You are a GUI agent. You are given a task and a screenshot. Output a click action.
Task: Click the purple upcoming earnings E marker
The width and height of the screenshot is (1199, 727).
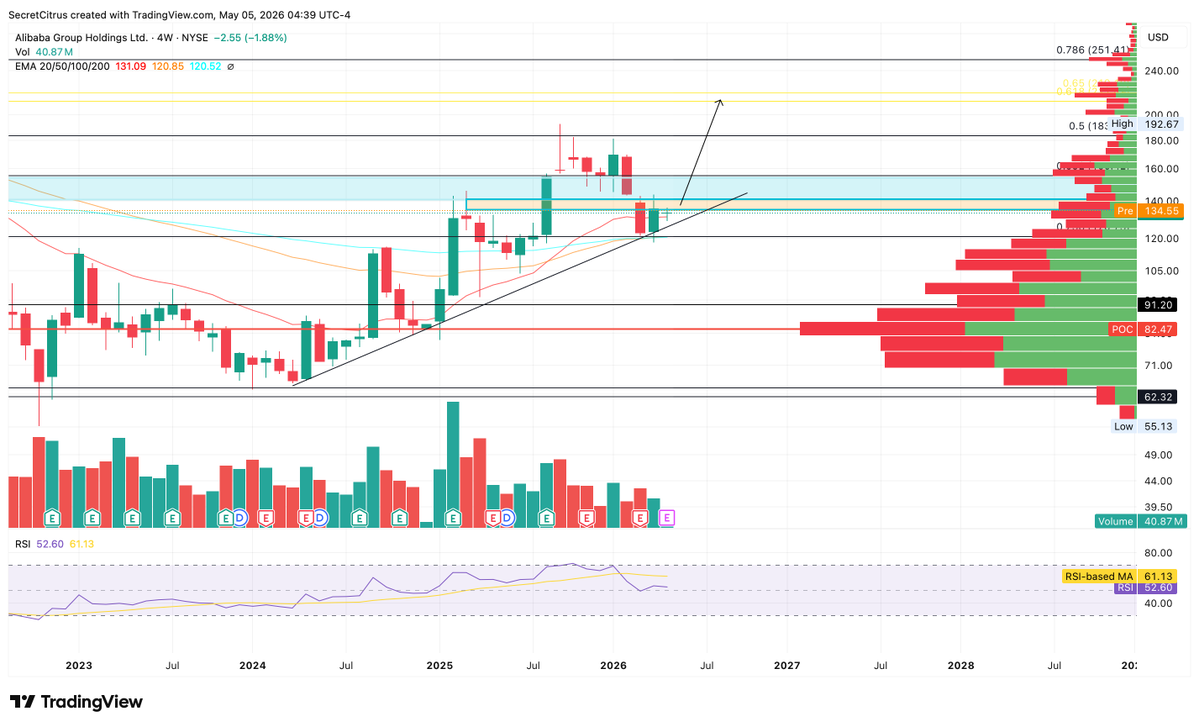[667, 518]
